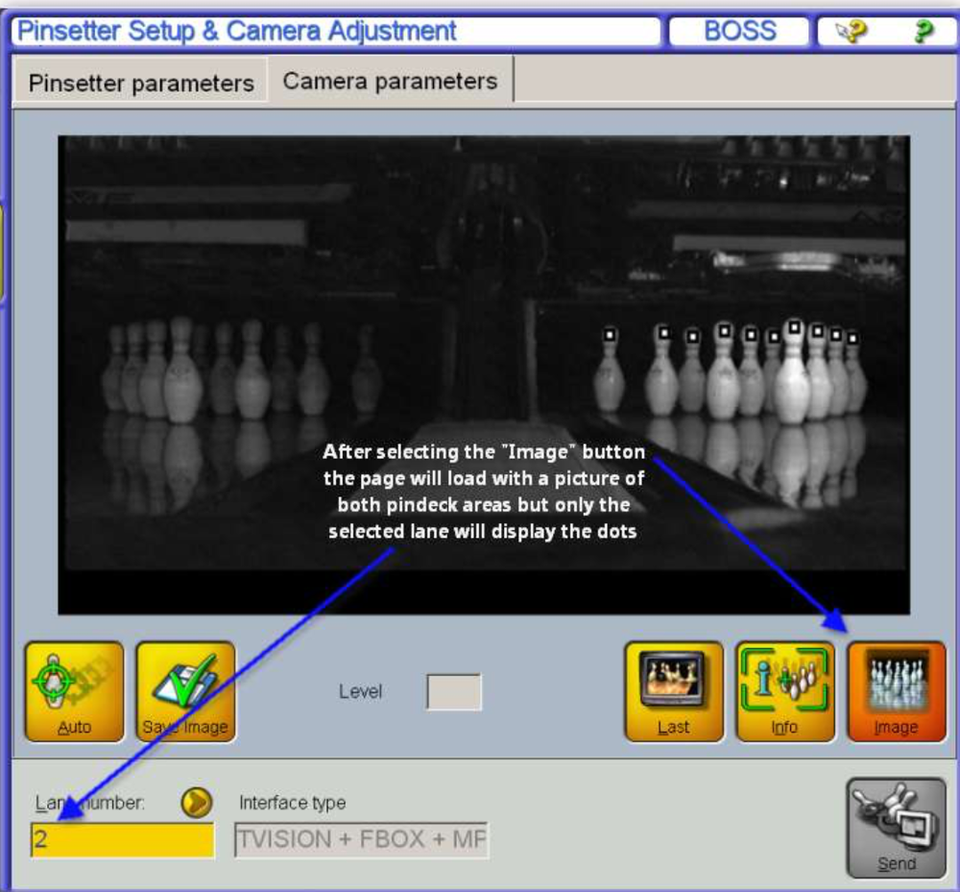Select the Lane number input field

coord(123,839)
